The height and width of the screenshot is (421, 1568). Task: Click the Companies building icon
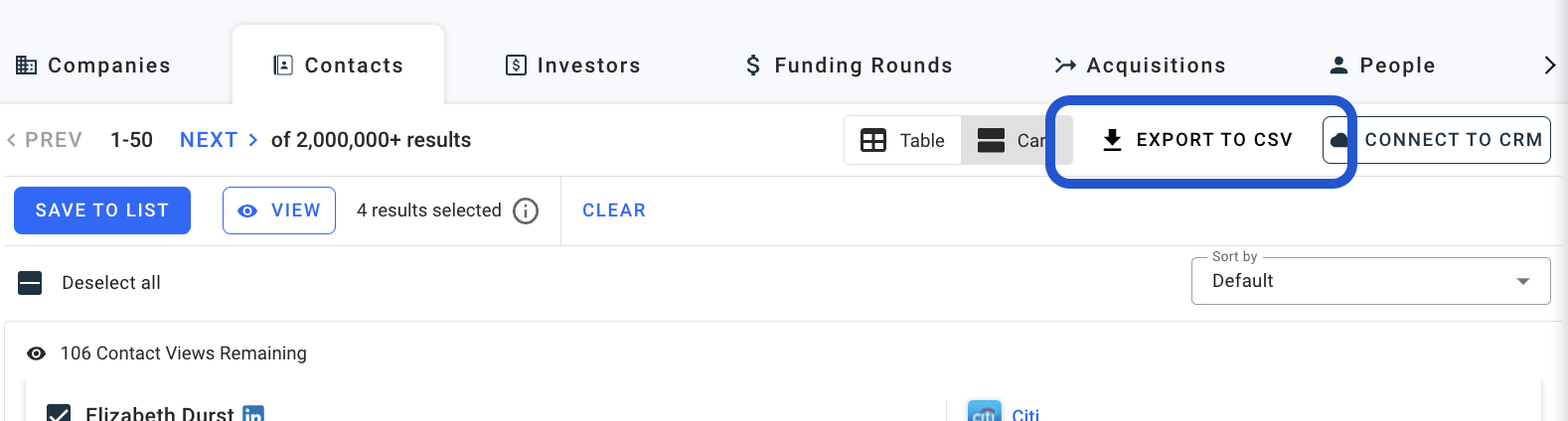pyautogui.click(x=27, y=66)
